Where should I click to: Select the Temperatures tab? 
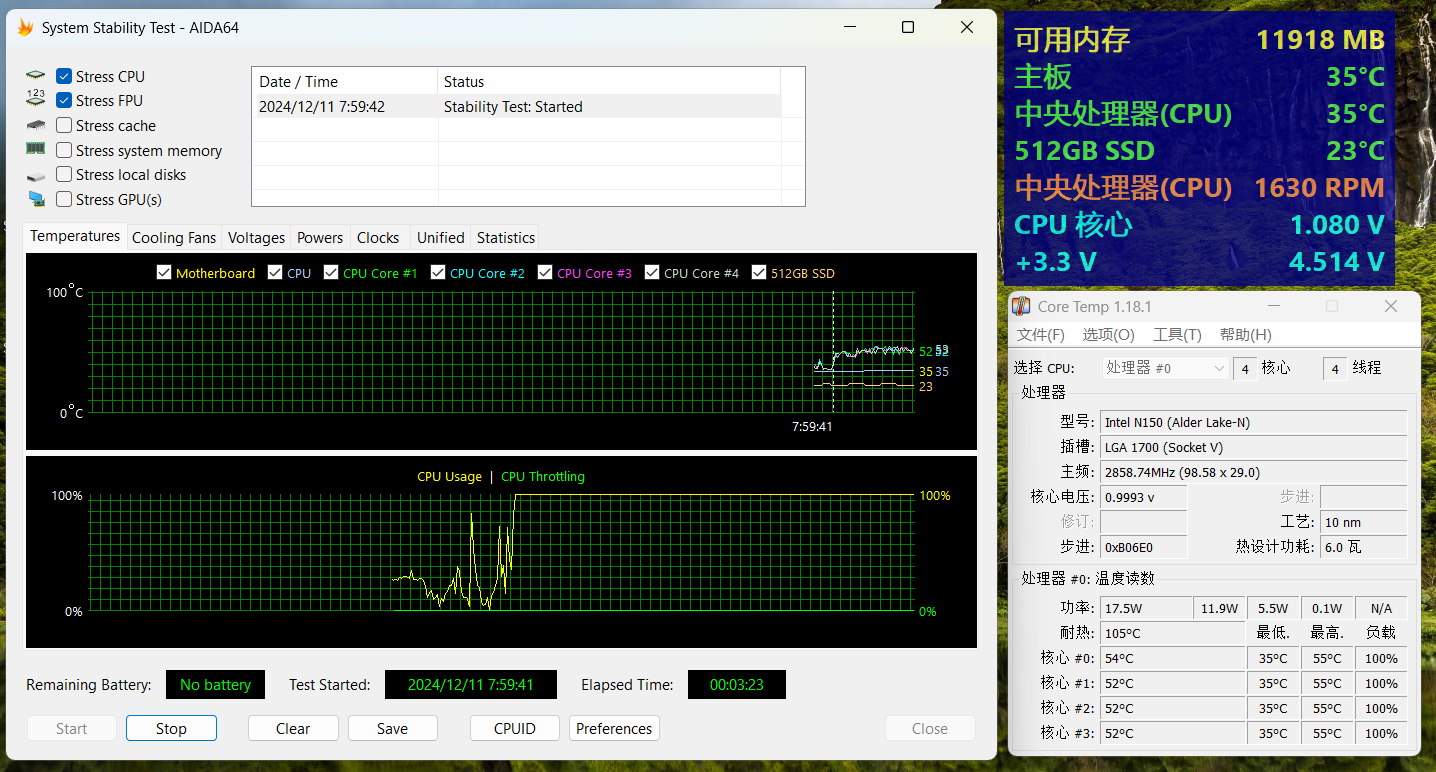[75, 236]
